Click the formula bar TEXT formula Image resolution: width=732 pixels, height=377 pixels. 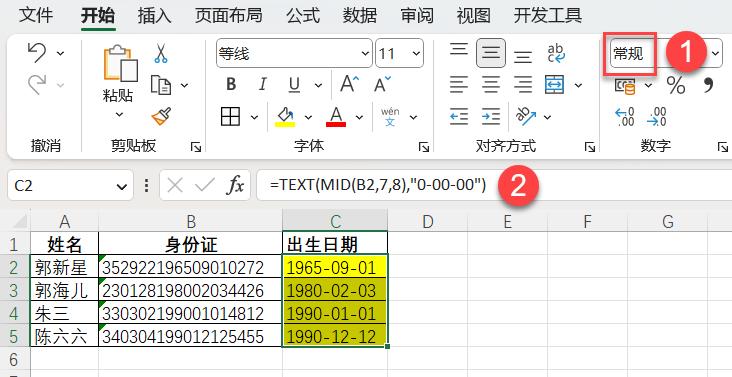click(x=378, y=185)
